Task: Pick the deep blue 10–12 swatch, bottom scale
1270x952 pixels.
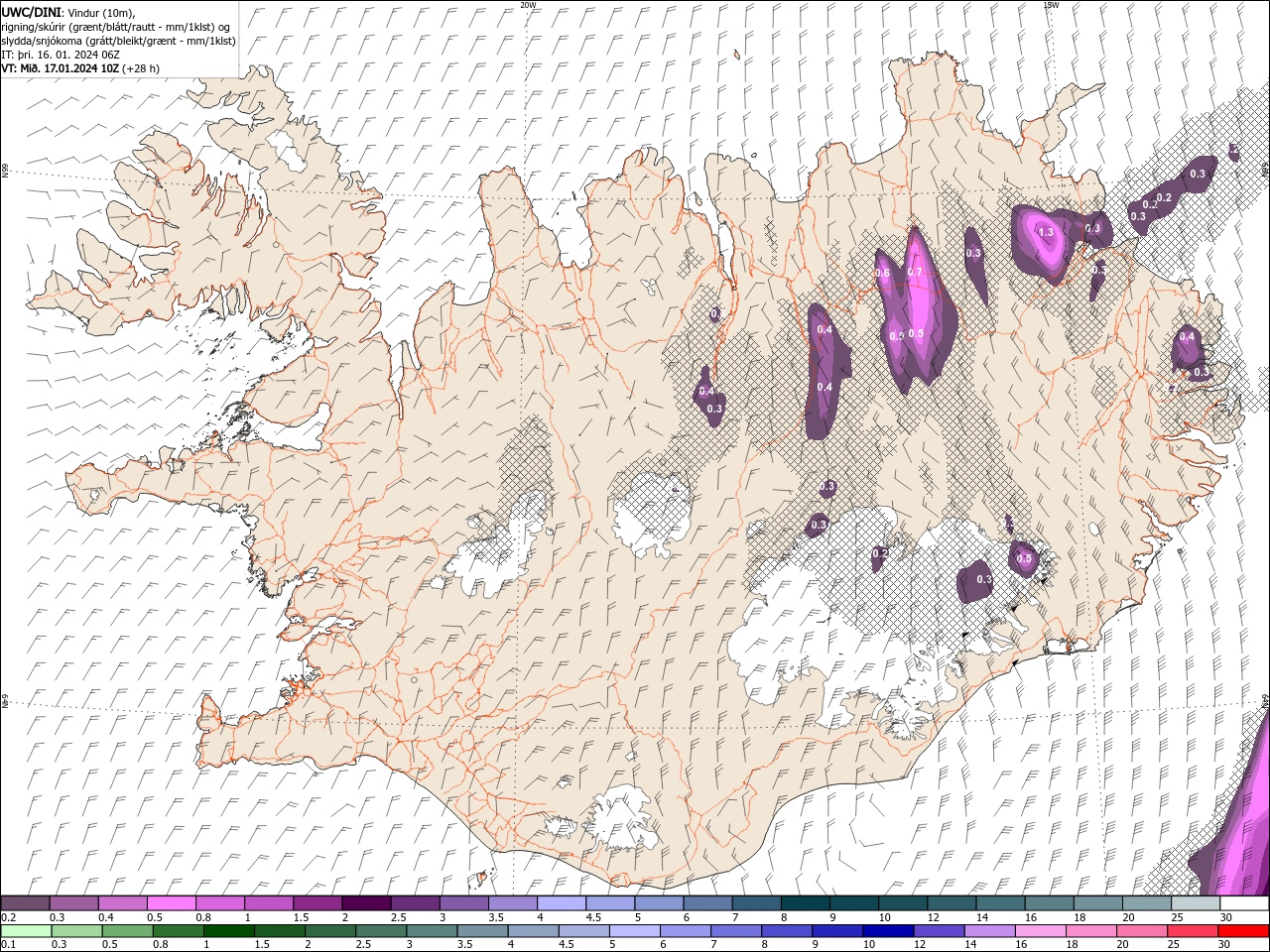Action: pos(887,931)
